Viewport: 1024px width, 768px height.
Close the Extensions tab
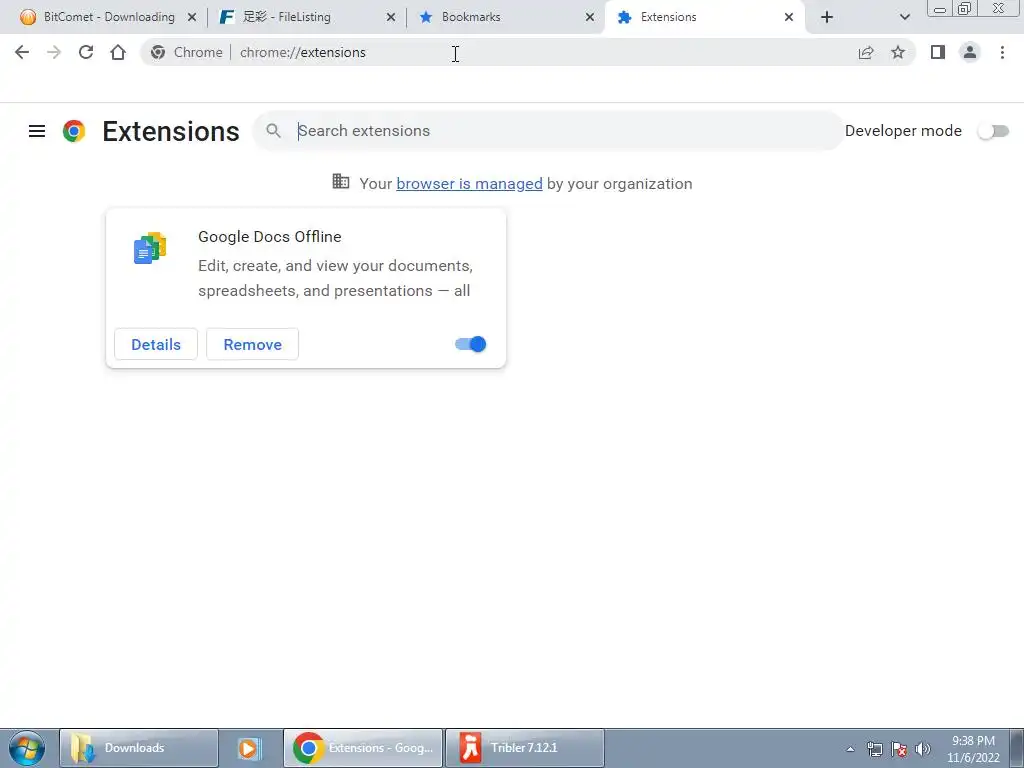(789, 17)
